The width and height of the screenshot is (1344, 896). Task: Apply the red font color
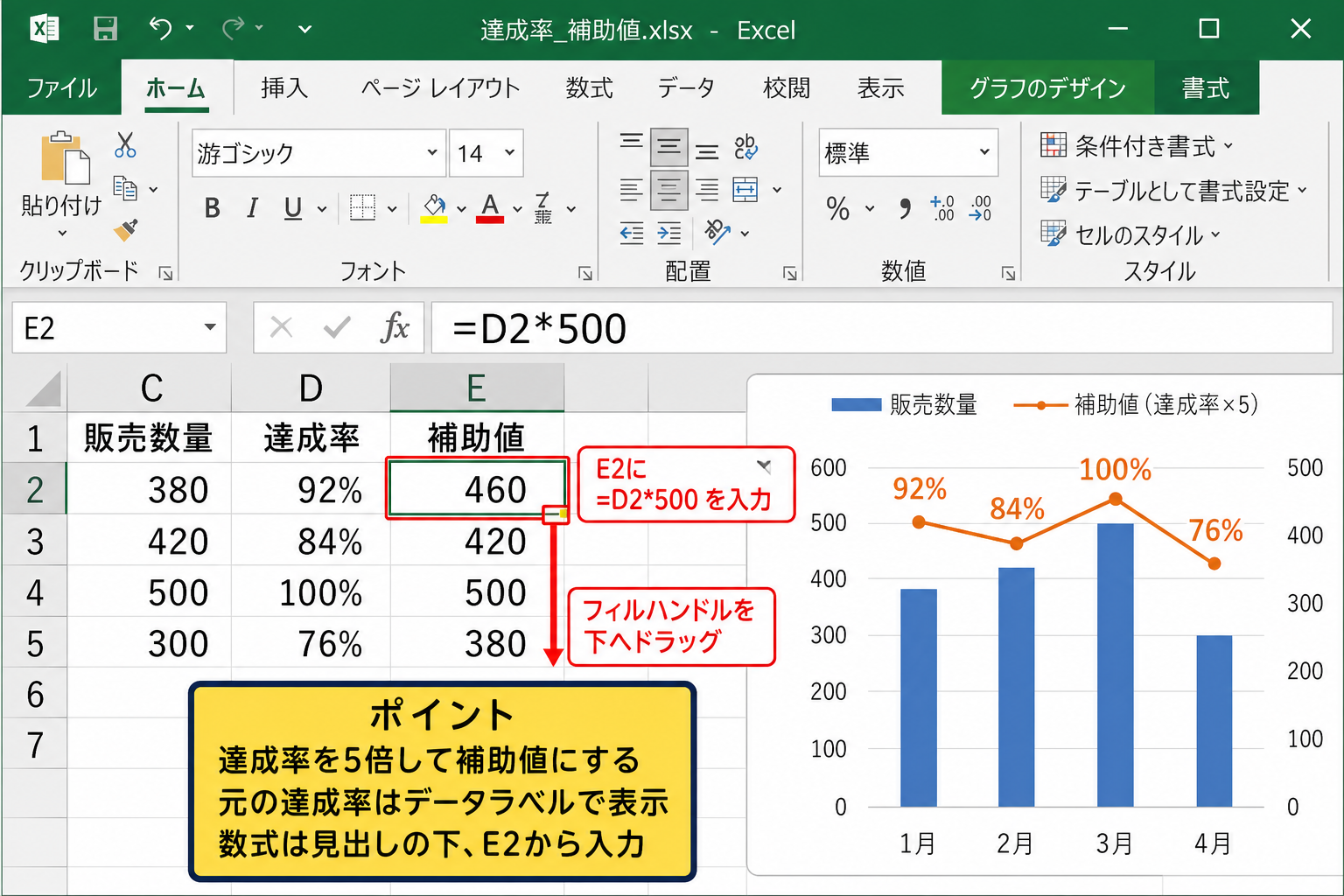point(490,208)
